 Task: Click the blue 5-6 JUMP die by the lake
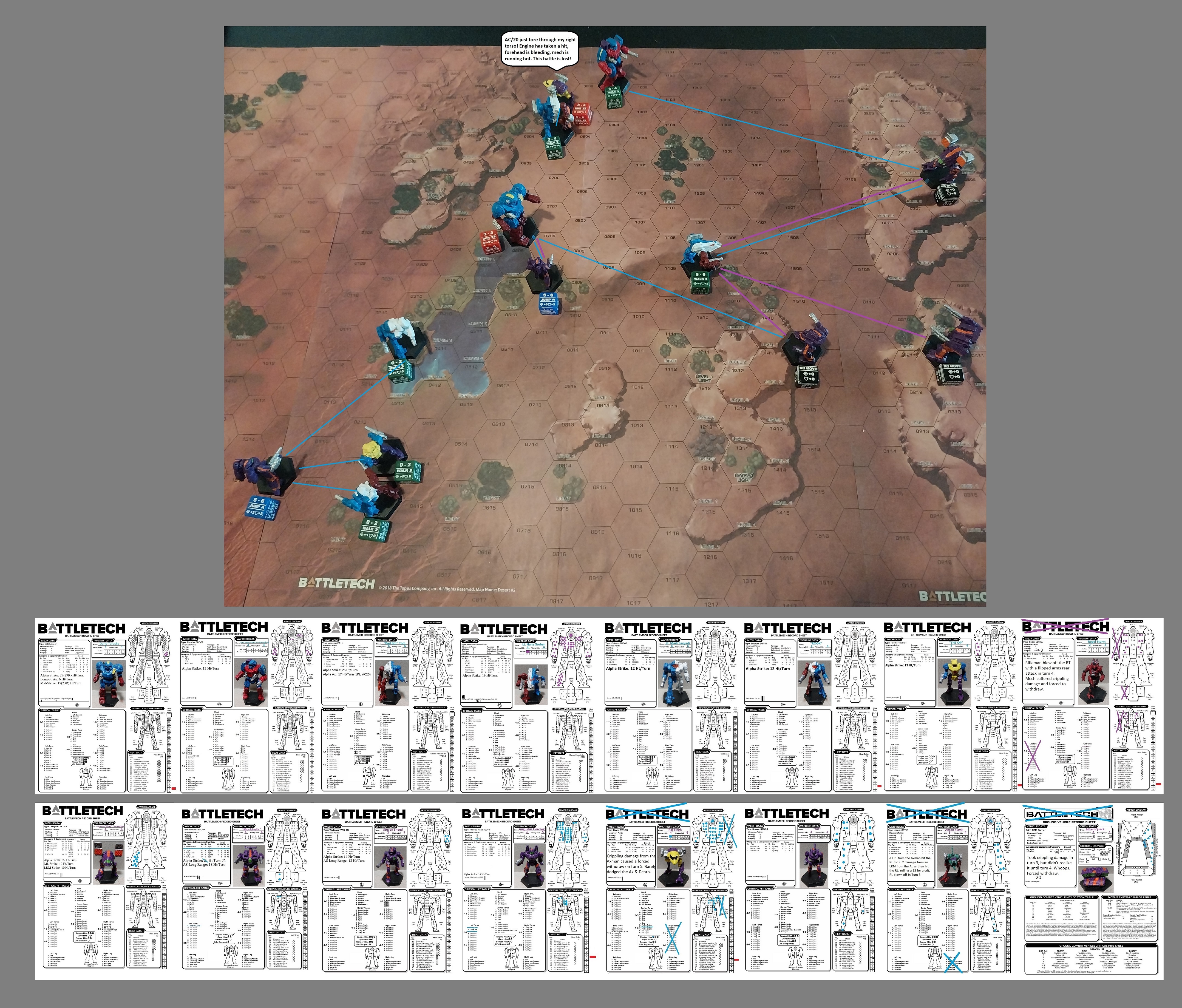pos(549,305)
